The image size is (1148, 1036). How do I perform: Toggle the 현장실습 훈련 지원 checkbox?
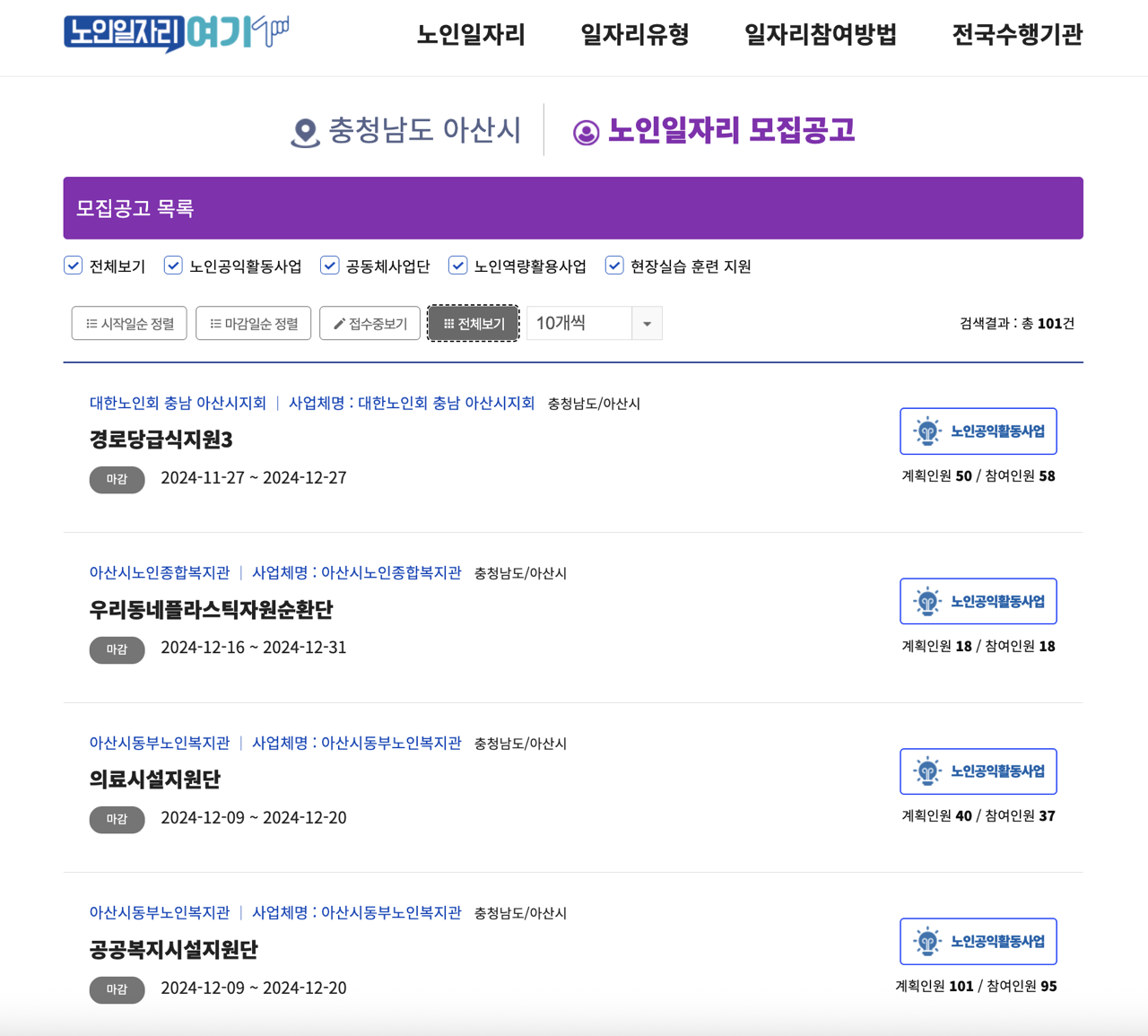(x=614, y=265)
